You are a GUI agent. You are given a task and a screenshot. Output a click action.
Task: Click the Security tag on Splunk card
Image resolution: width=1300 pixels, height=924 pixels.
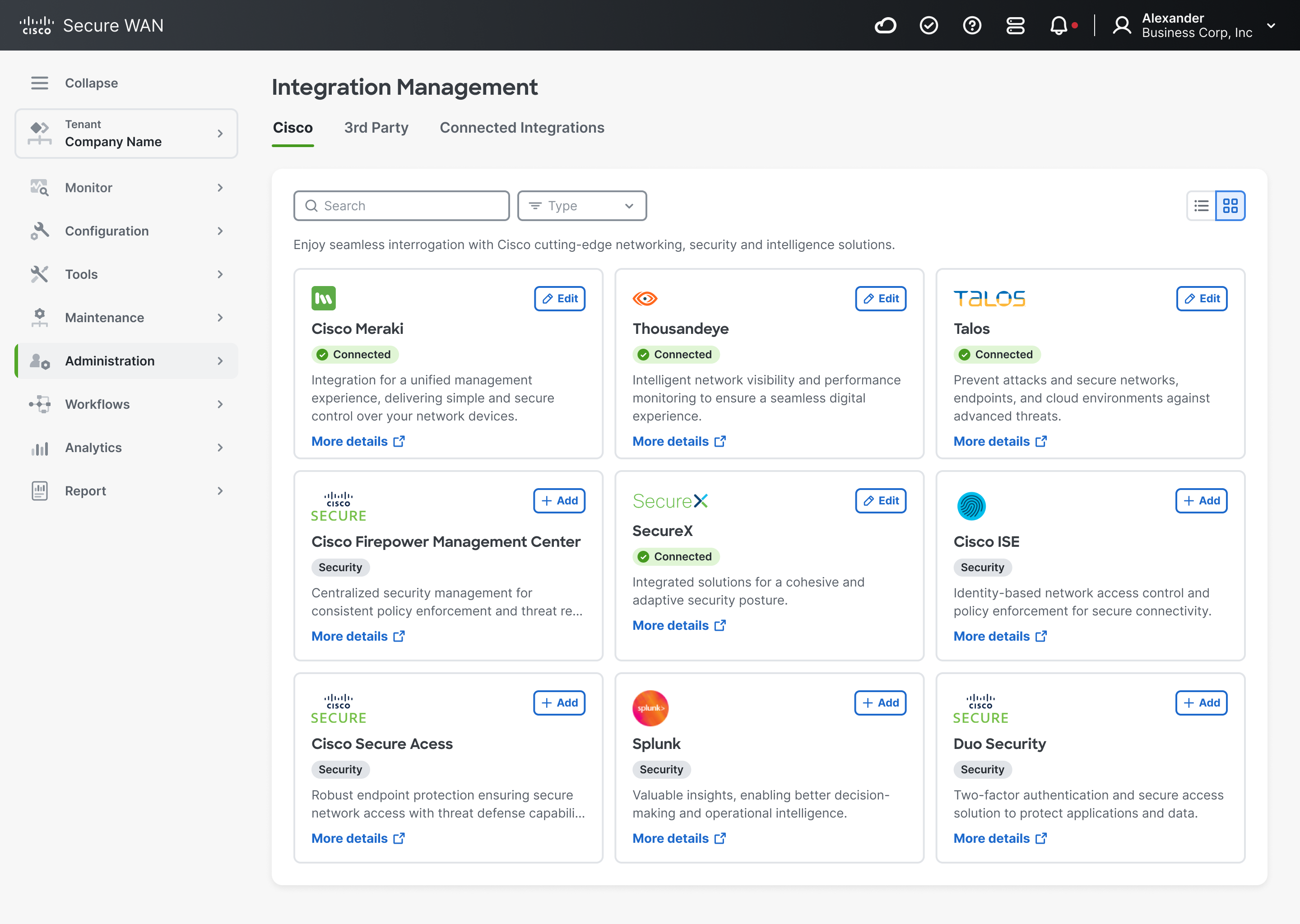661,769
